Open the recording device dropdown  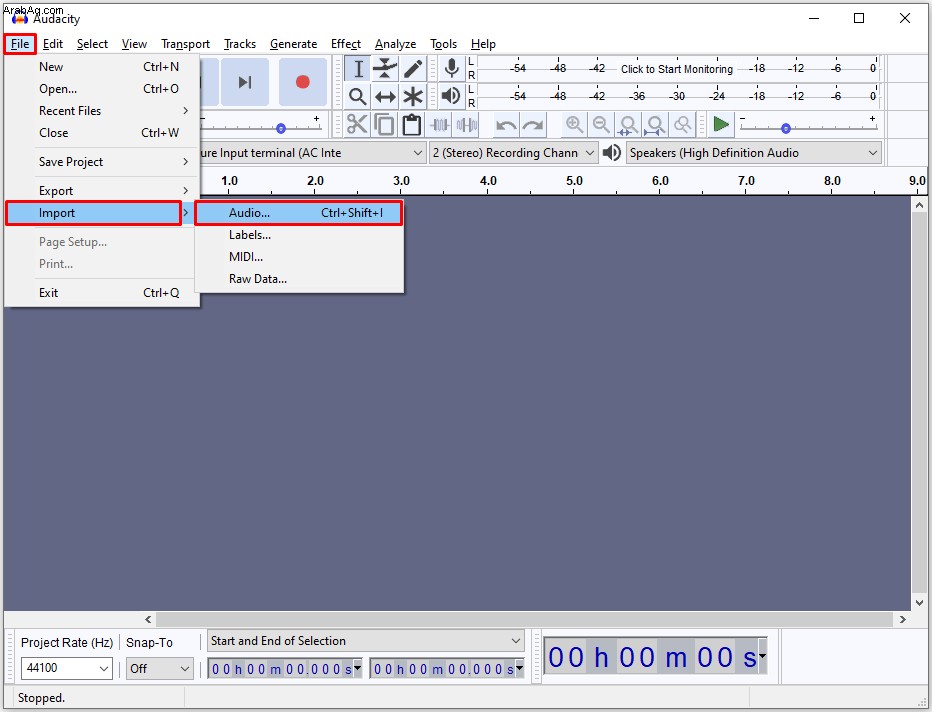418,153
